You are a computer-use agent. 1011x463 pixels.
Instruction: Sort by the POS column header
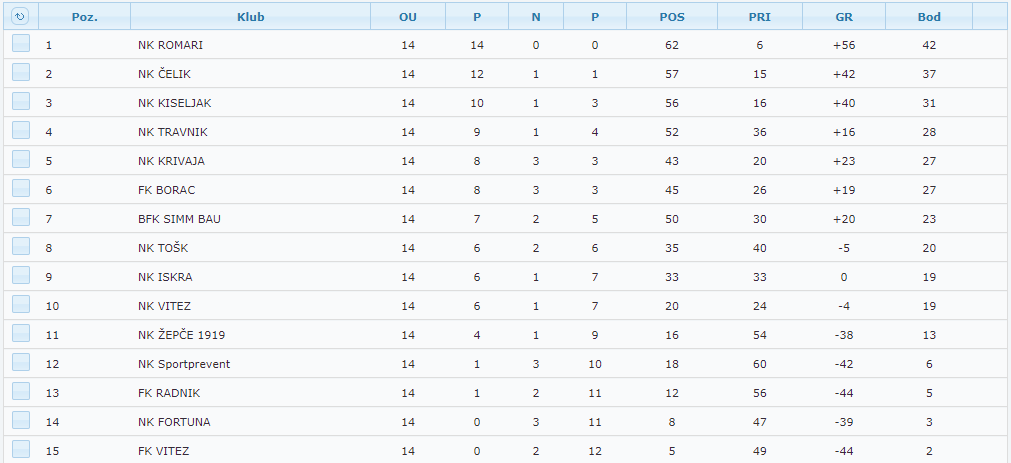coord(672,17)
